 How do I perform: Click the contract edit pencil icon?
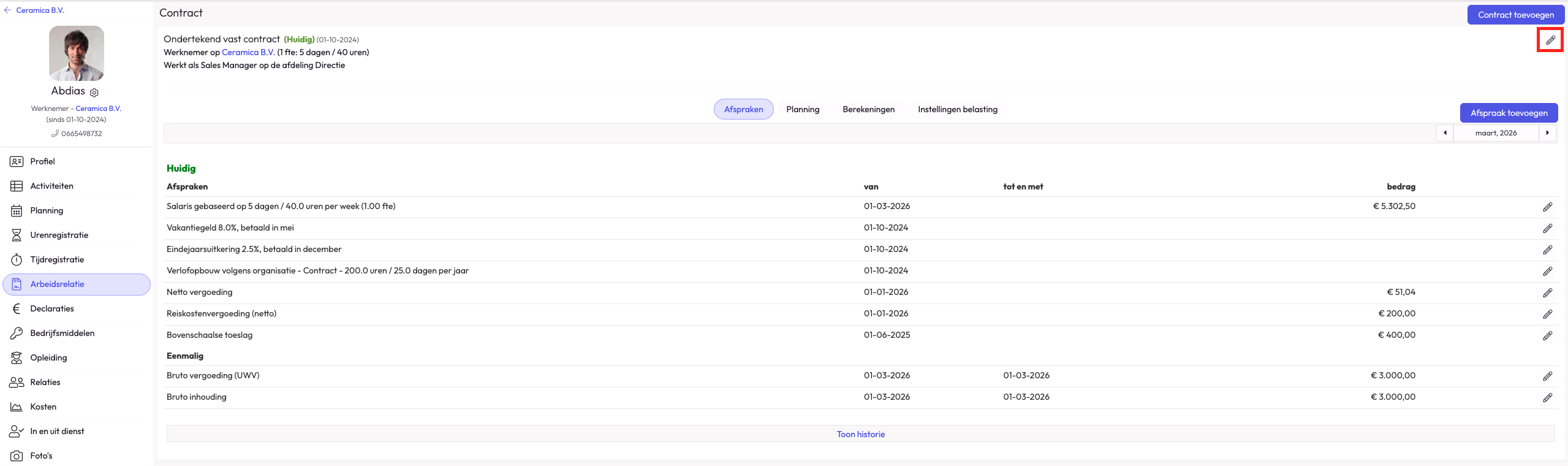[x=1550, y=40]
